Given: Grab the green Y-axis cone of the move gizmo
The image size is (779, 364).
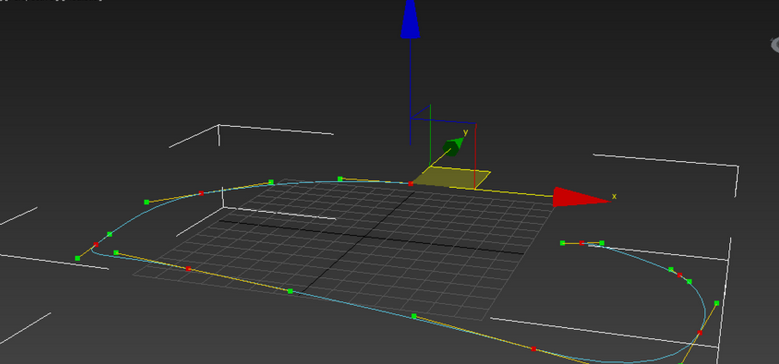Looking at the screenshot, I should pyautogui.click(x=453, y=147).
